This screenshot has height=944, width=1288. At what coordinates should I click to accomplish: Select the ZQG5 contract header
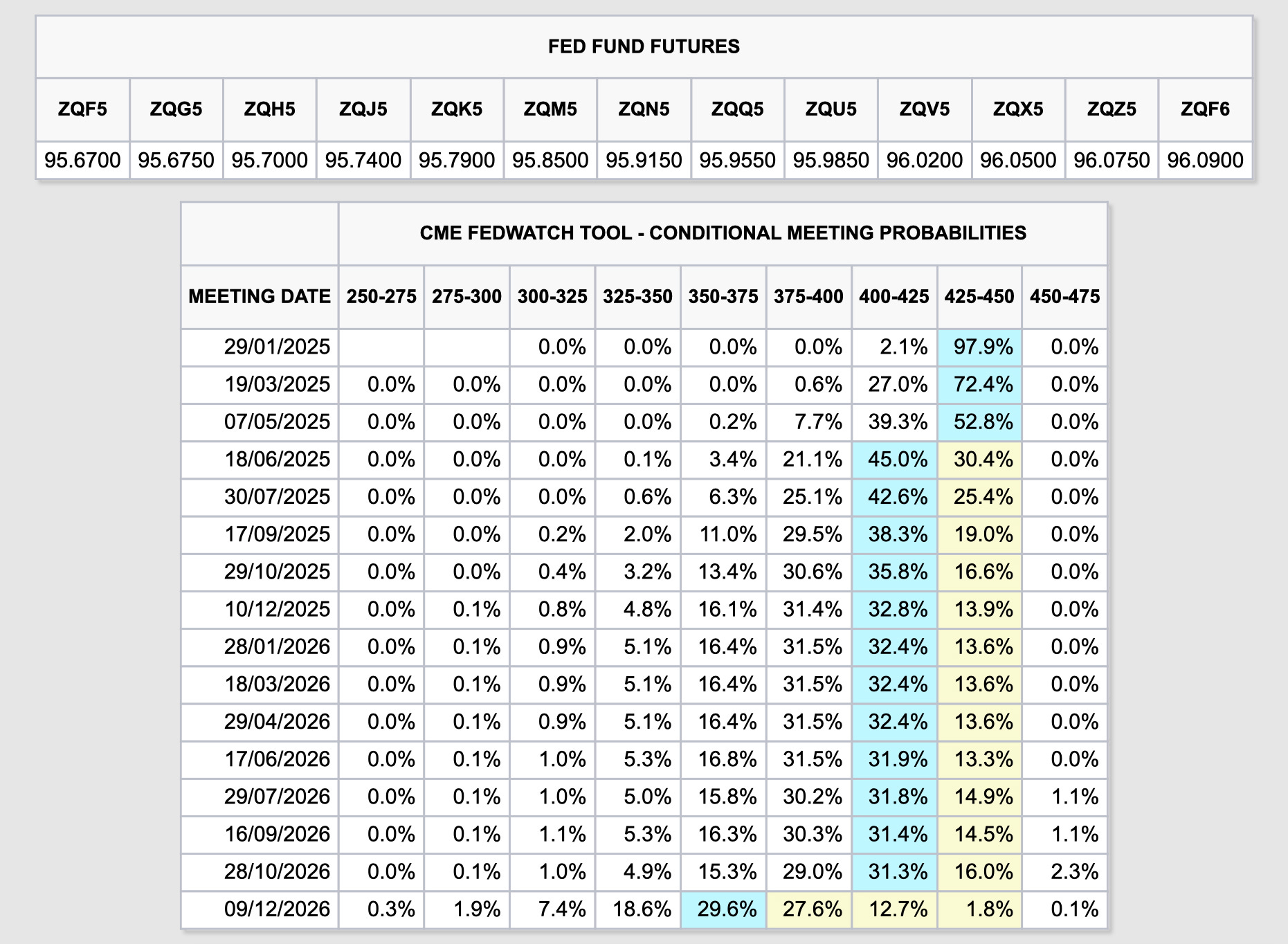pyautogui.click(x=176, y=109)
